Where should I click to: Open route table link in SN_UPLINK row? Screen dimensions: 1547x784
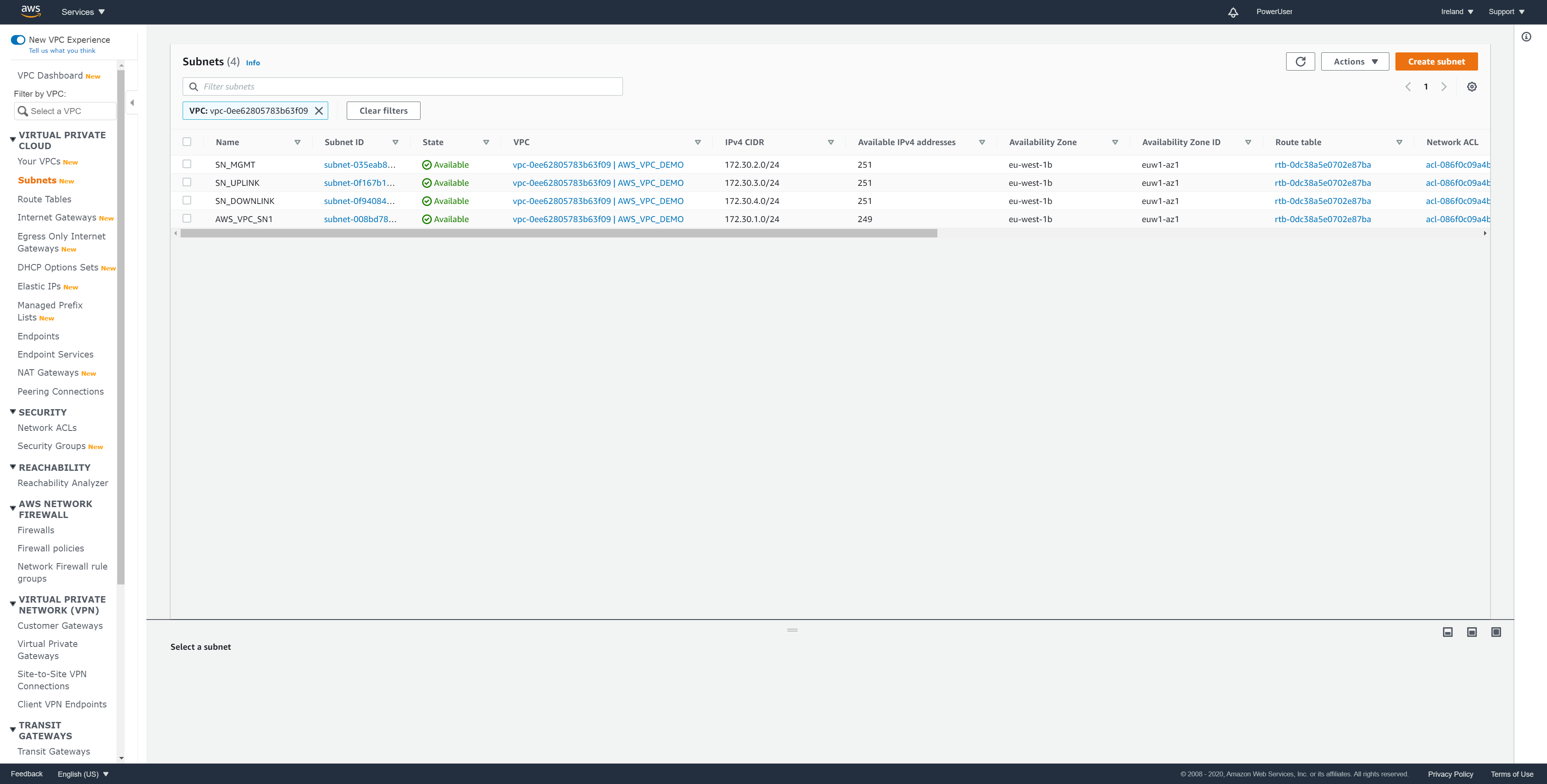(x=1322, y=183)
